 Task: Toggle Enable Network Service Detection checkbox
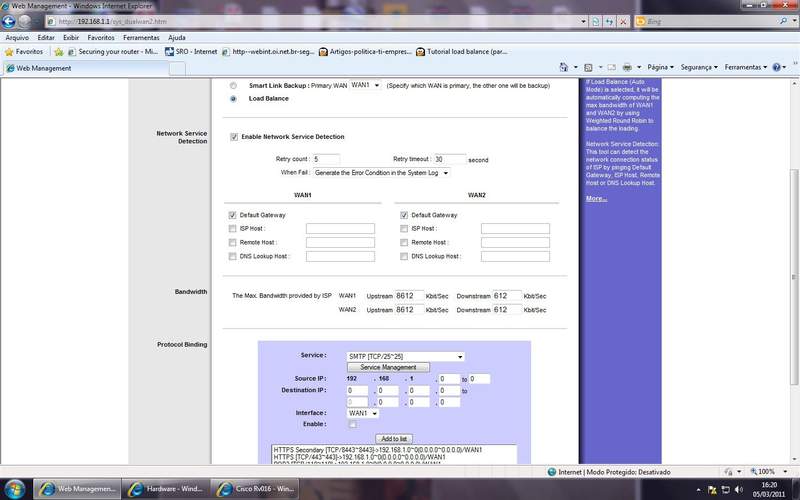tap(234, 137)
